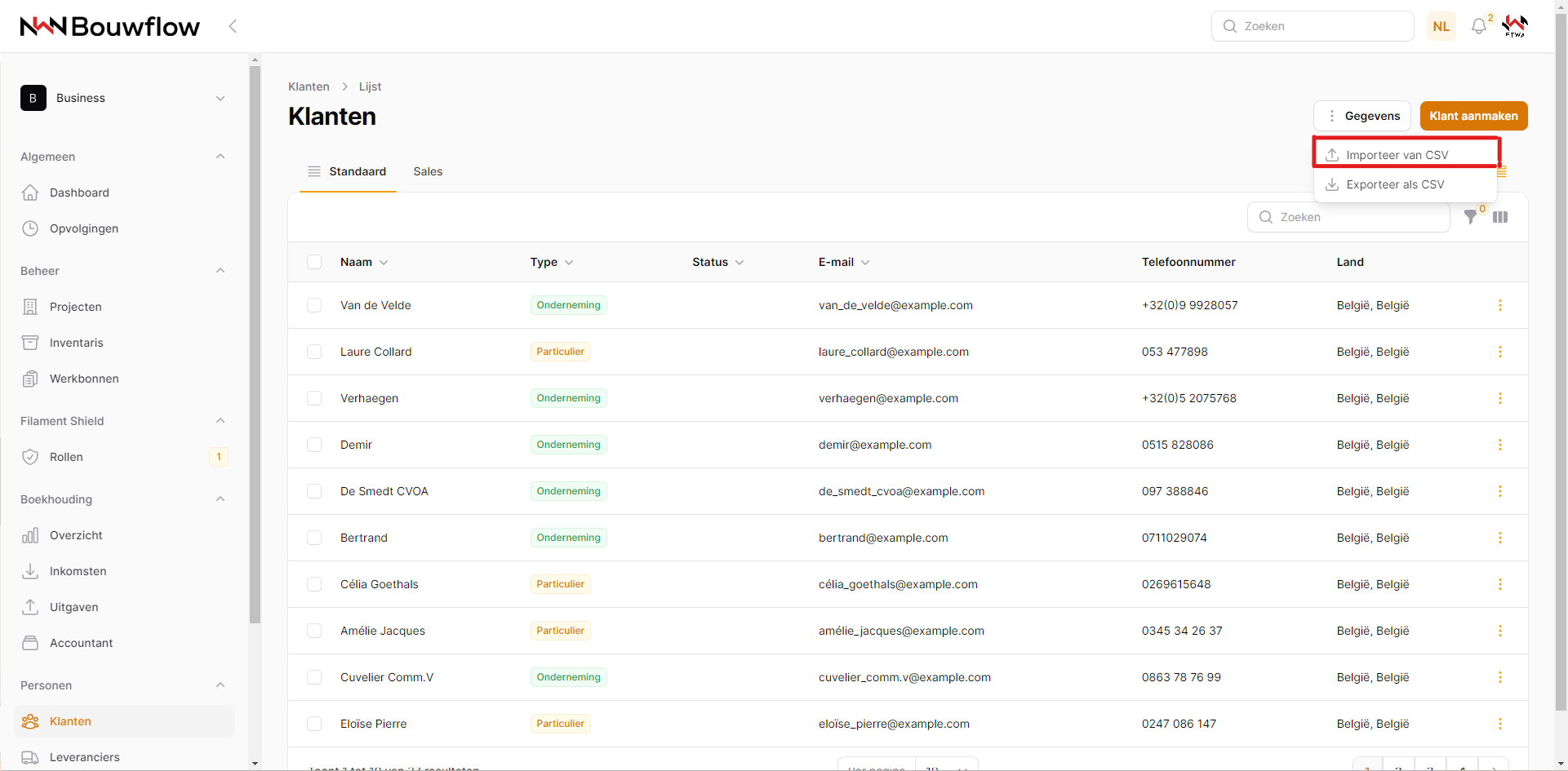Click the table filter funnel icon
This screenshot has height=771, width=1568.
click(x=1470, y=217)
